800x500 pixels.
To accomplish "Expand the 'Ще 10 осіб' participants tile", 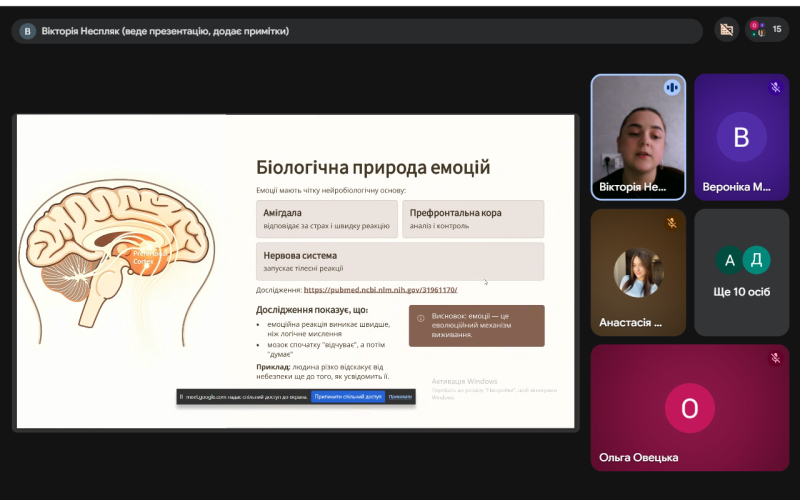I will [741, 272].
